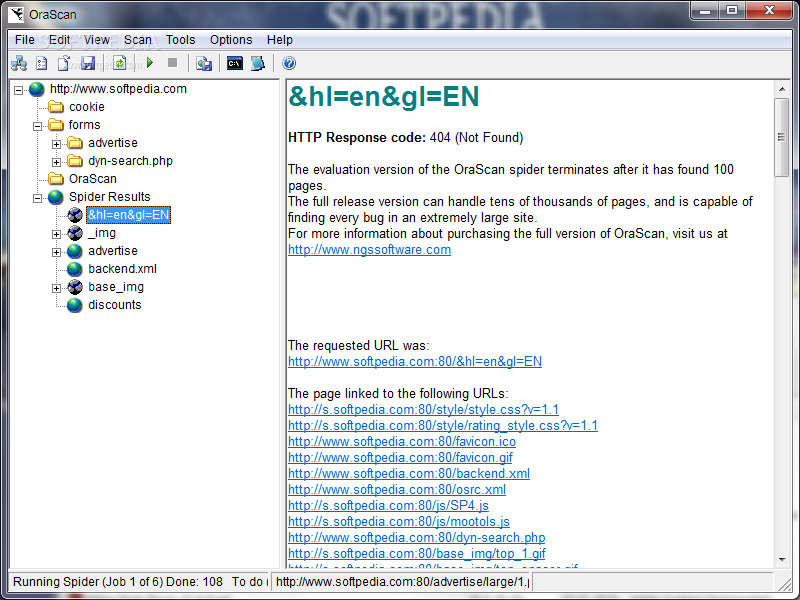
Task: Expand the base_img spider result
Action: click(x=57, y=288)
